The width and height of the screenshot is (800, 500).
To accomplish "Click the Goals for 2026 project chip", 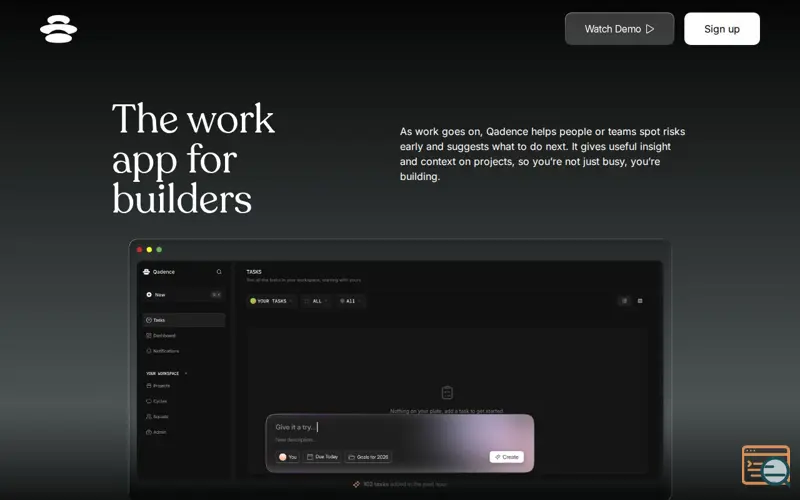I will 368,457.
